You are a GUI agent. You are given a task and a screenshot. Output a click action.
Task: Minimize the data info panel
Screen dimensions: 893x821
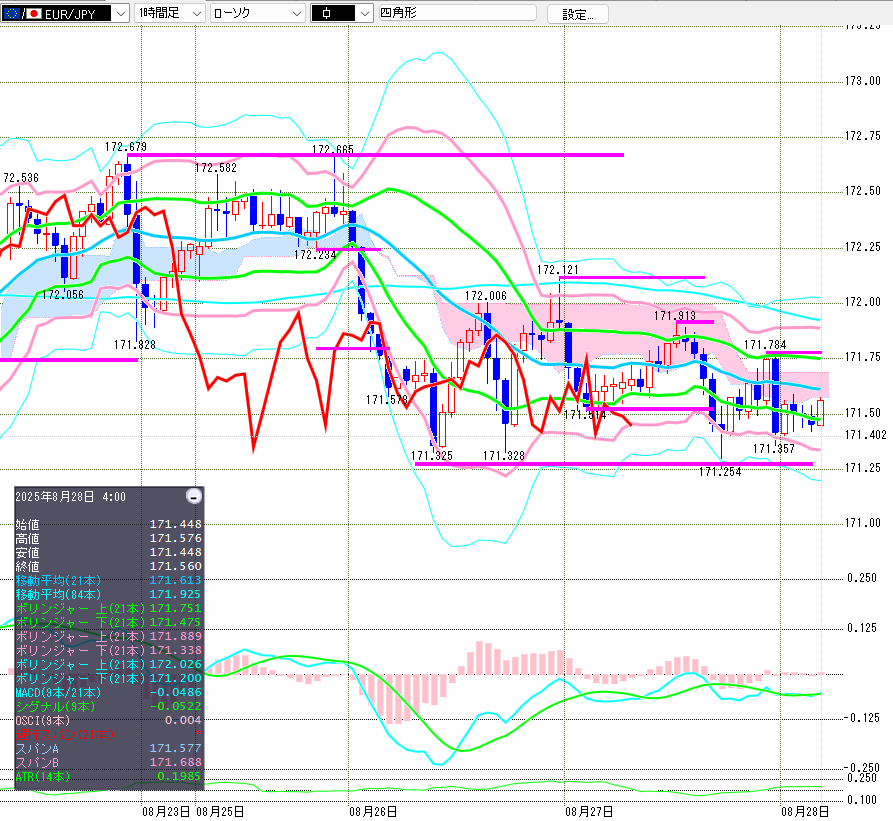(x=194, y=496)
